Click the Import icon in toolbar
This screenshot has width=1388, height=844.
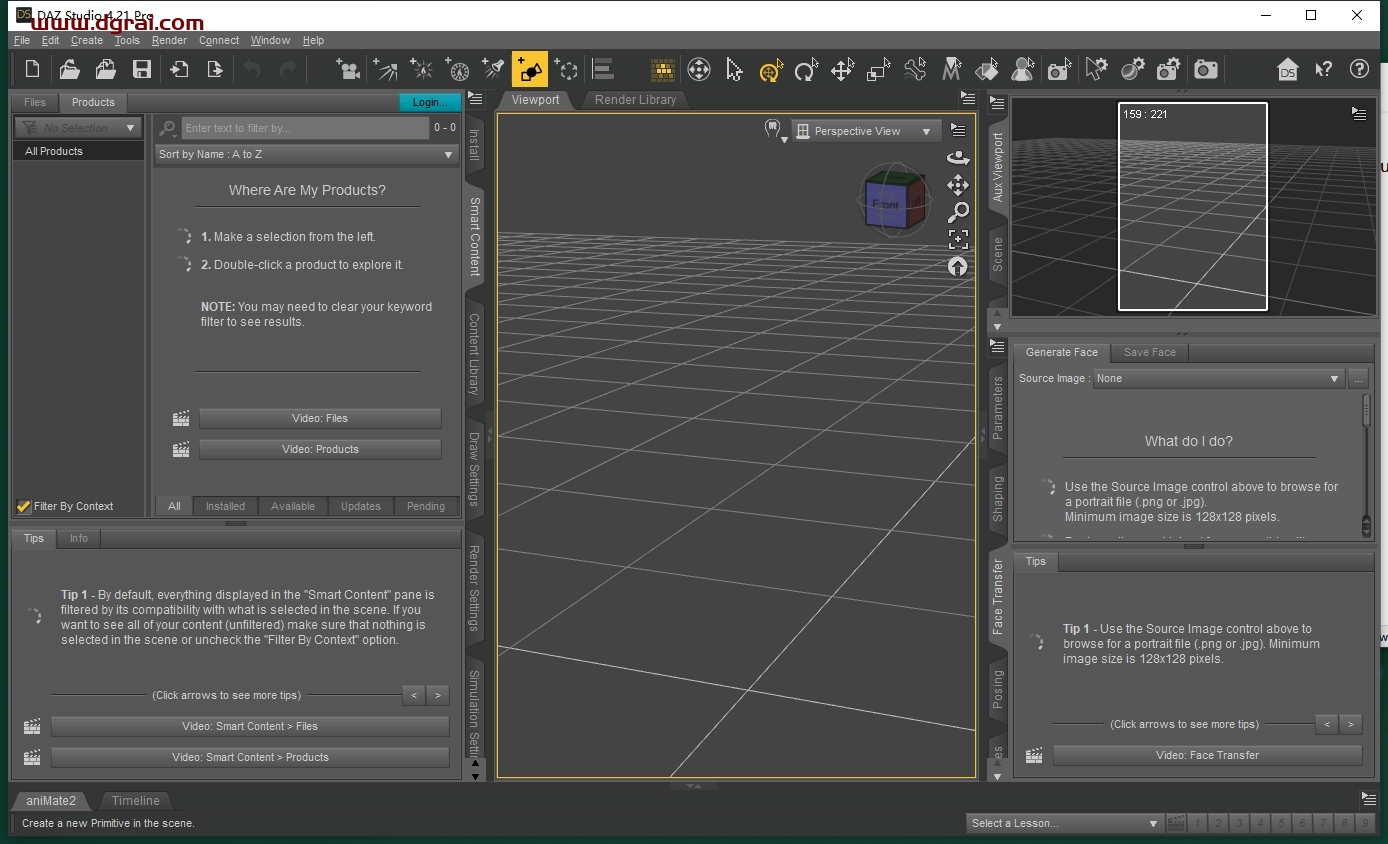179,69
